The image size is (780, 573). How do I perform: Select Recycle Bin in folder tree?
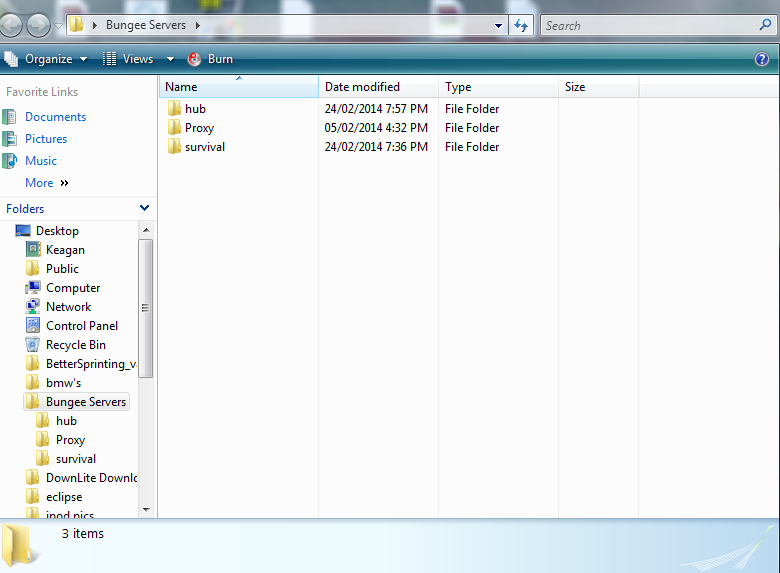point(76,345)
